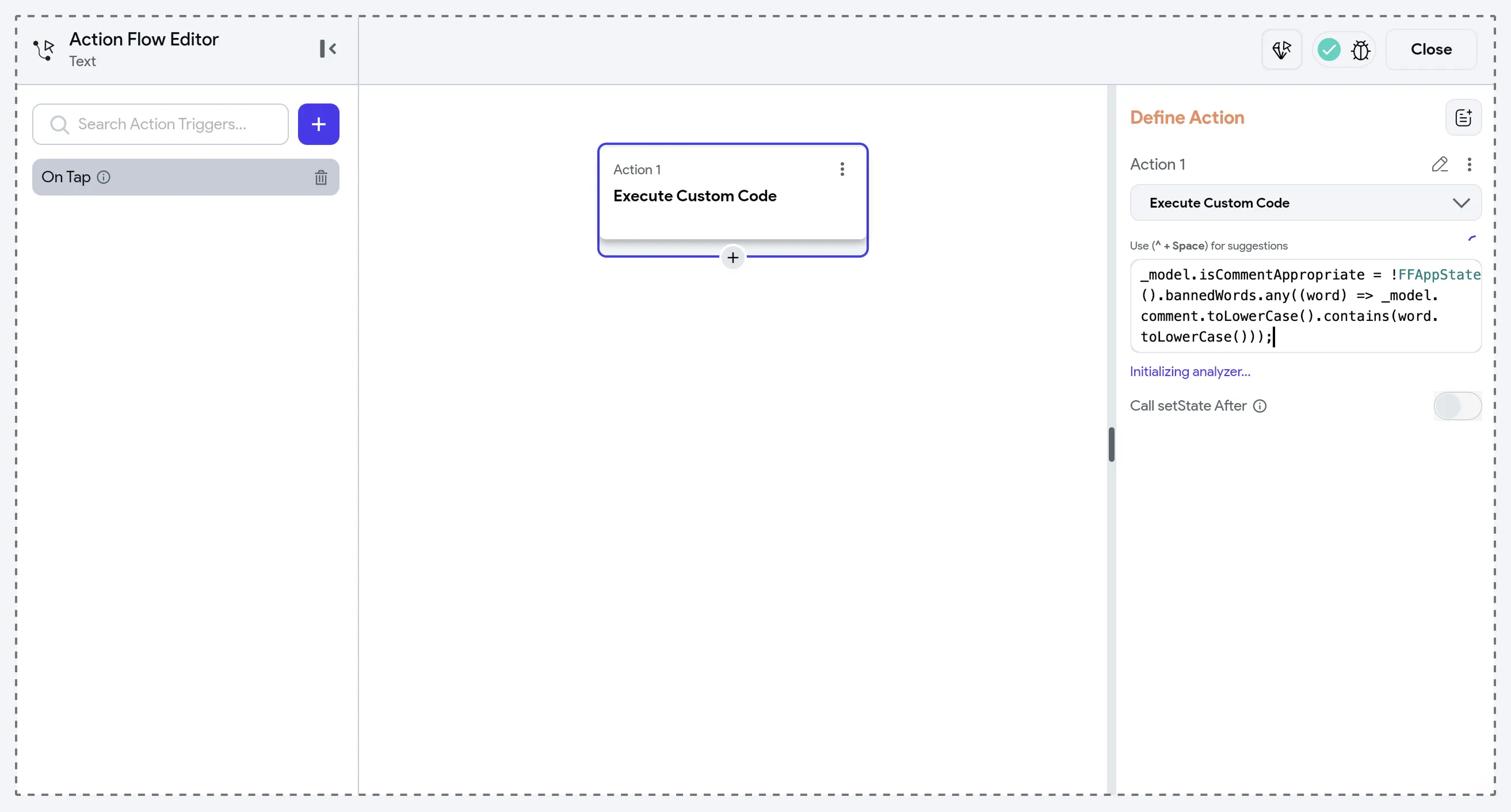Delete the On Tap trigger
Viewport: 1511px width, 812px height.
coord(321,177)
